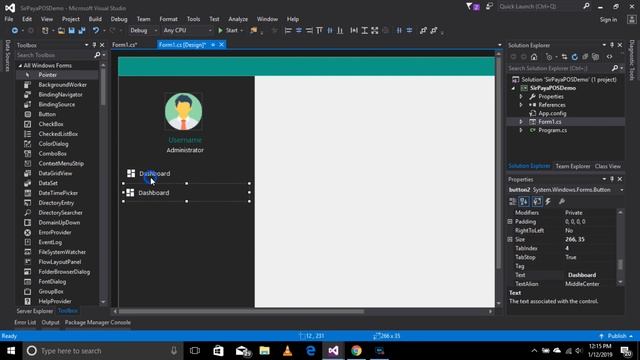
Task: Expand the Padding property row
Action: pos(510,222)
